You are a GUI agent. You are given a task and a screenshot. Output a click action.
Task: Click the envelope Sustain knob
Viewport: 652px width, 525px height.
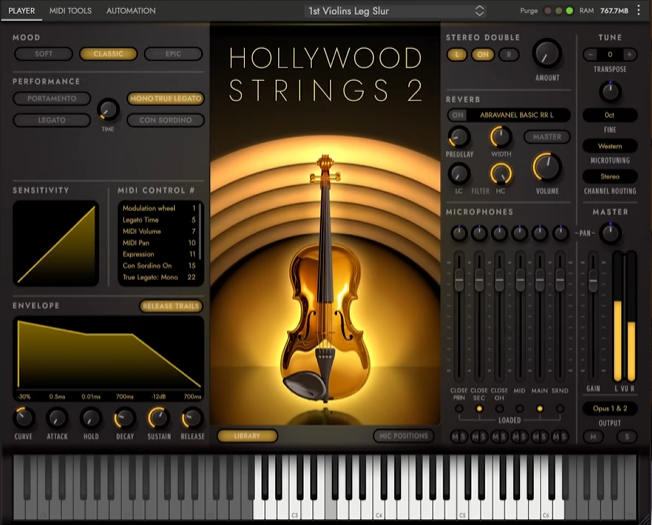158,418
